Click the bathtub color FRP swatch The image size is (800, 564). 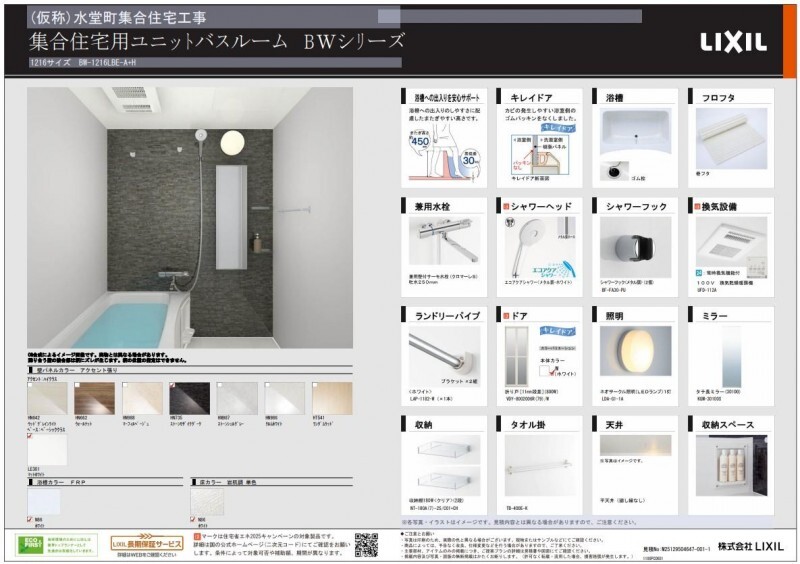point(44,502)
